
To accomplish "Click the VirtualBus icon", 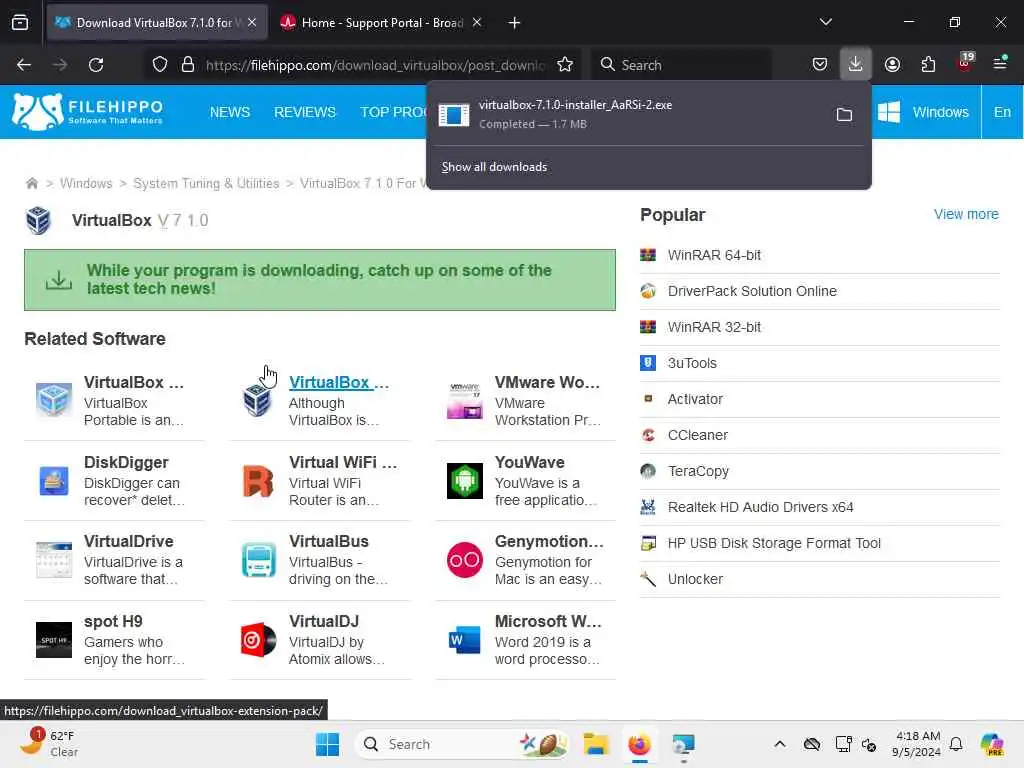I will coord(259,560).
